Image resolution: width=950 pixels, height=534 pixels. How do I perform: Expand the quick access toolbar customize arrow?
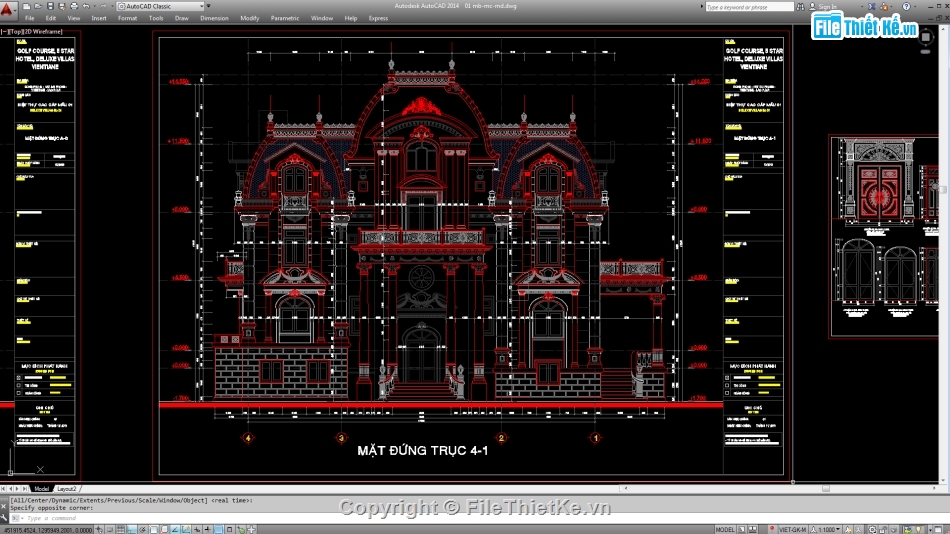click(x=209, y=6)
